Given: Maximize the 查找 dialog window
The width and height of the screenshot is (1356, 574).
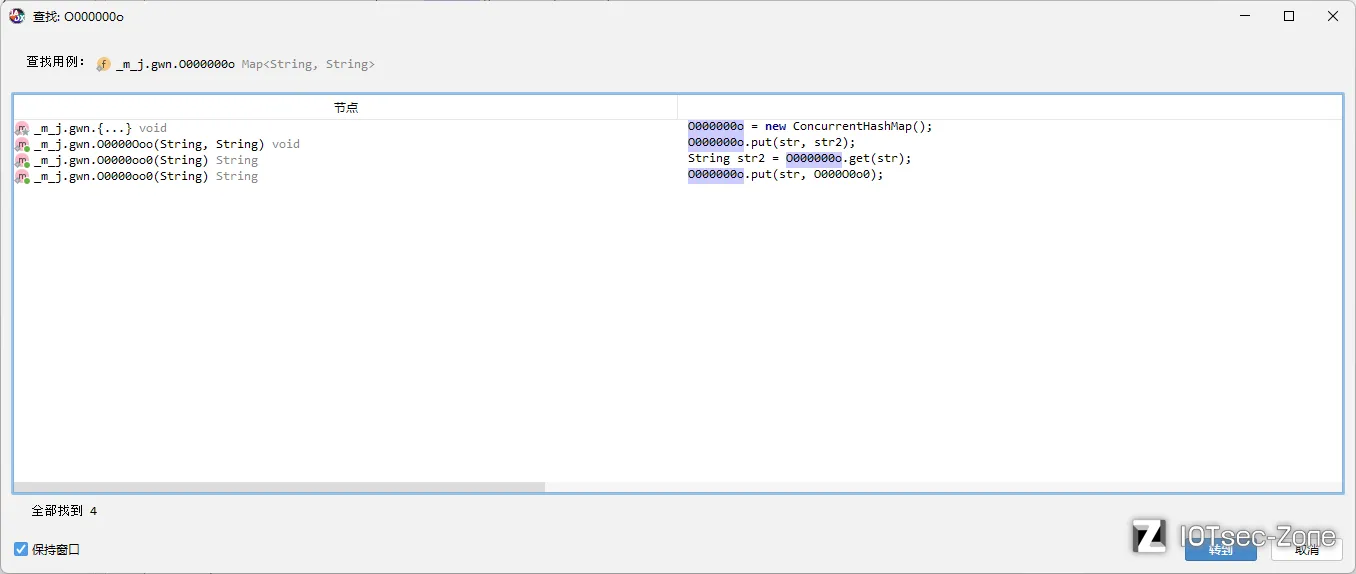Looking at the screenshot, I should coord(1289,16).
